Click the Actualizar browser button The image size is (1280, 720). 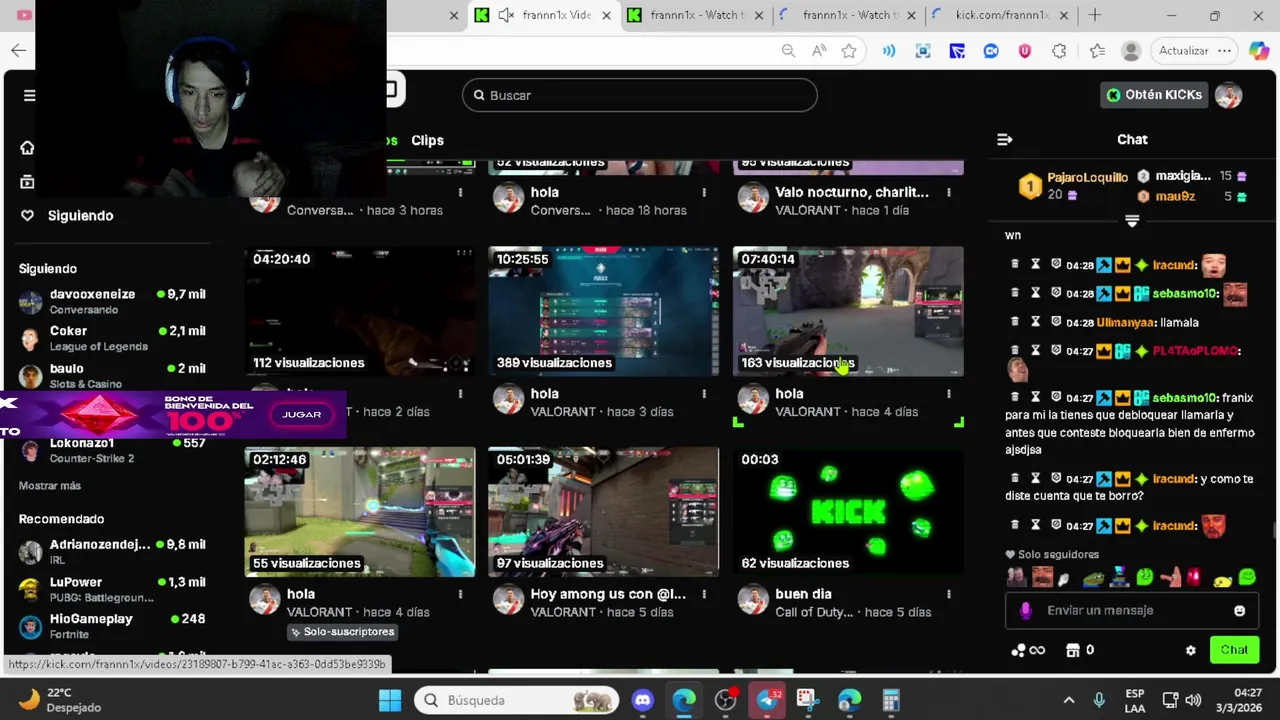(x=1184, y=51)
